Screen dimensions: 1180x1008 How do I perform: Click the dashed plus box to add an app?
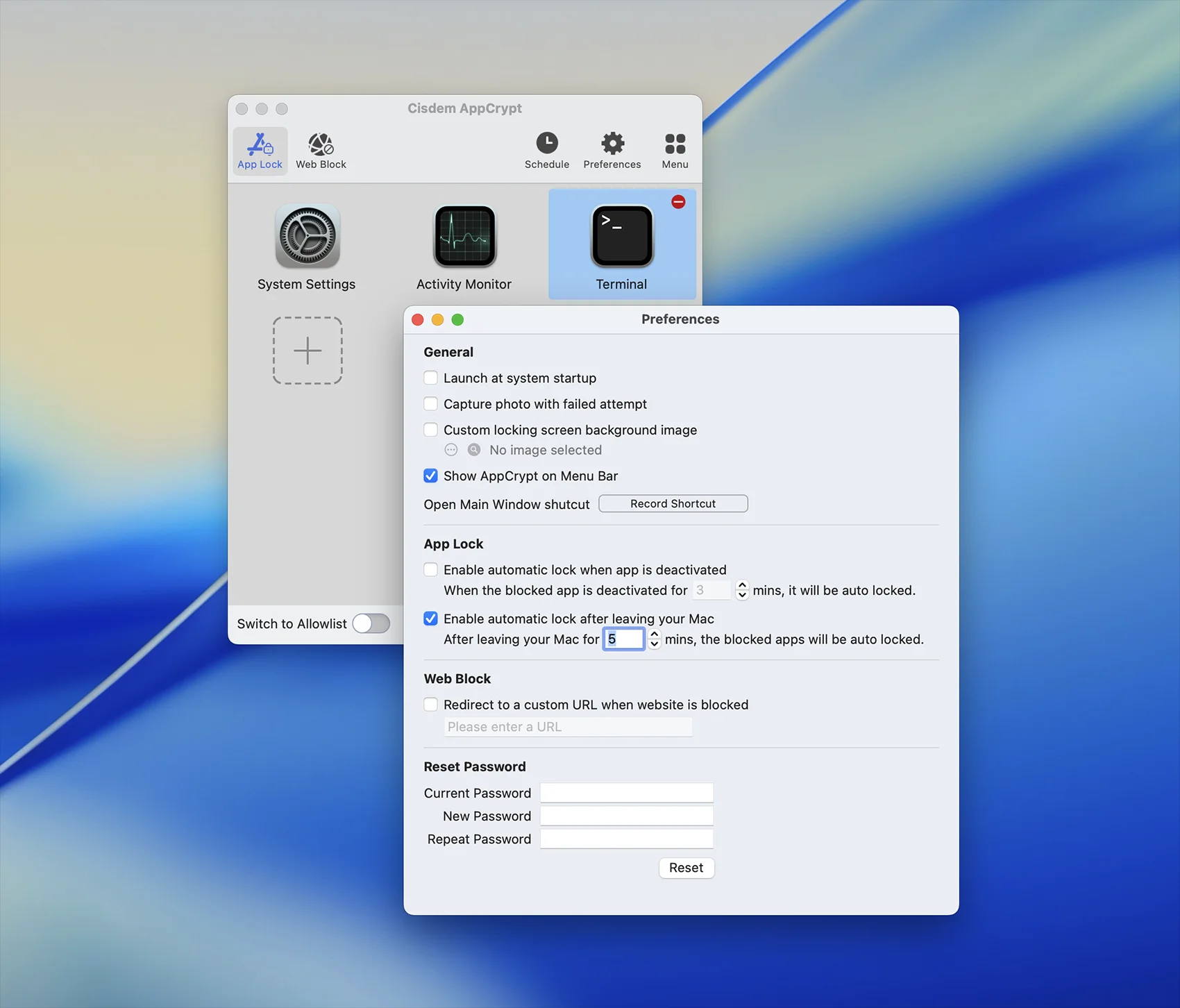pos(307,351)
